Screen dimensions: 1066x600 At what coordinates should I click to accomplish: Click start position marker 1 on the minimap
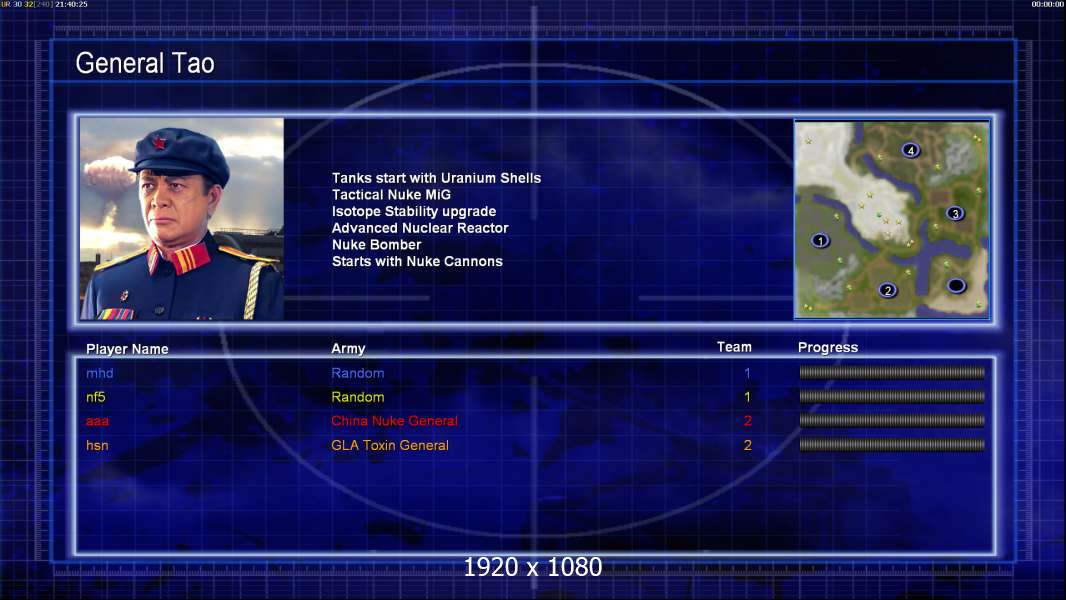(x=820, y=241)
